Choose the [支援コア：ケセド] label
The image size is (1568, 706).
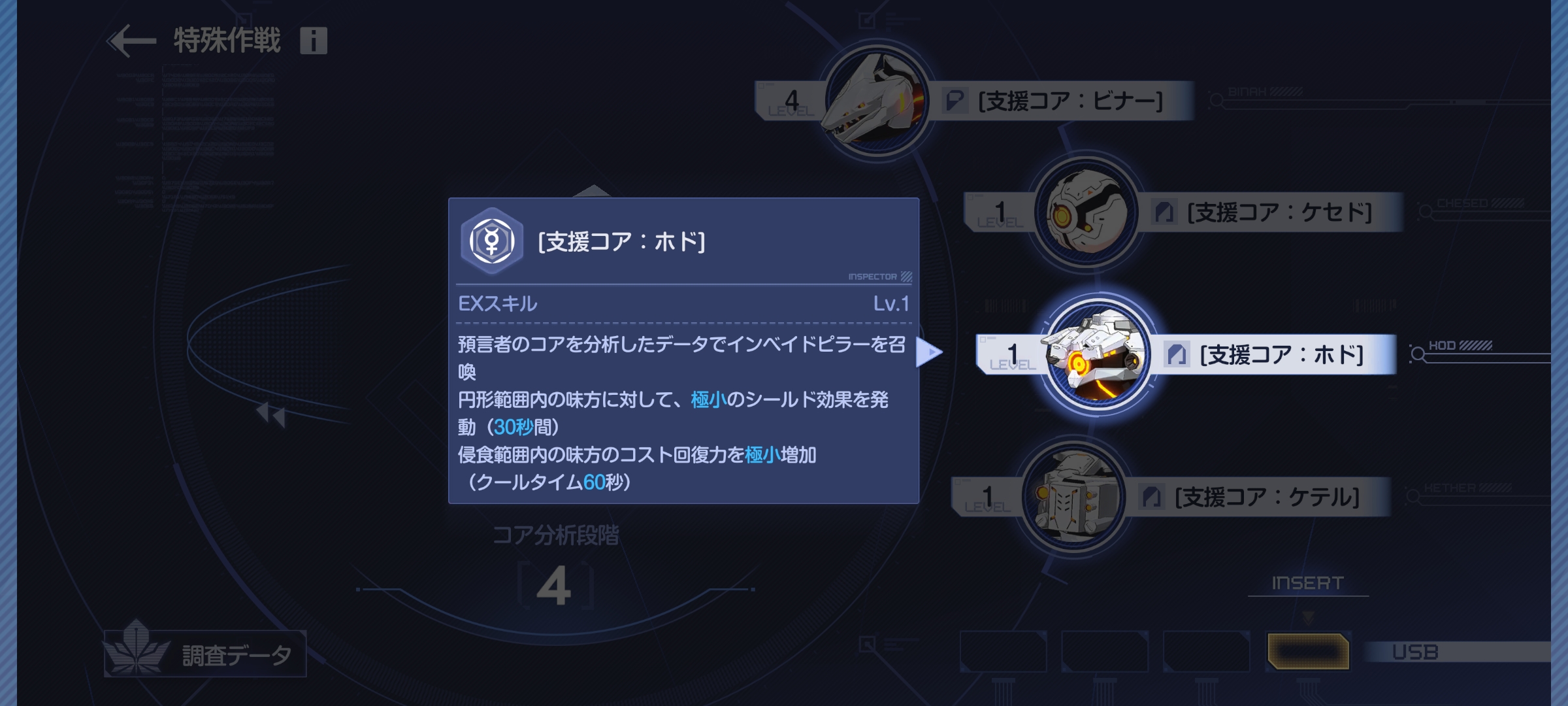coord(1279,212)
